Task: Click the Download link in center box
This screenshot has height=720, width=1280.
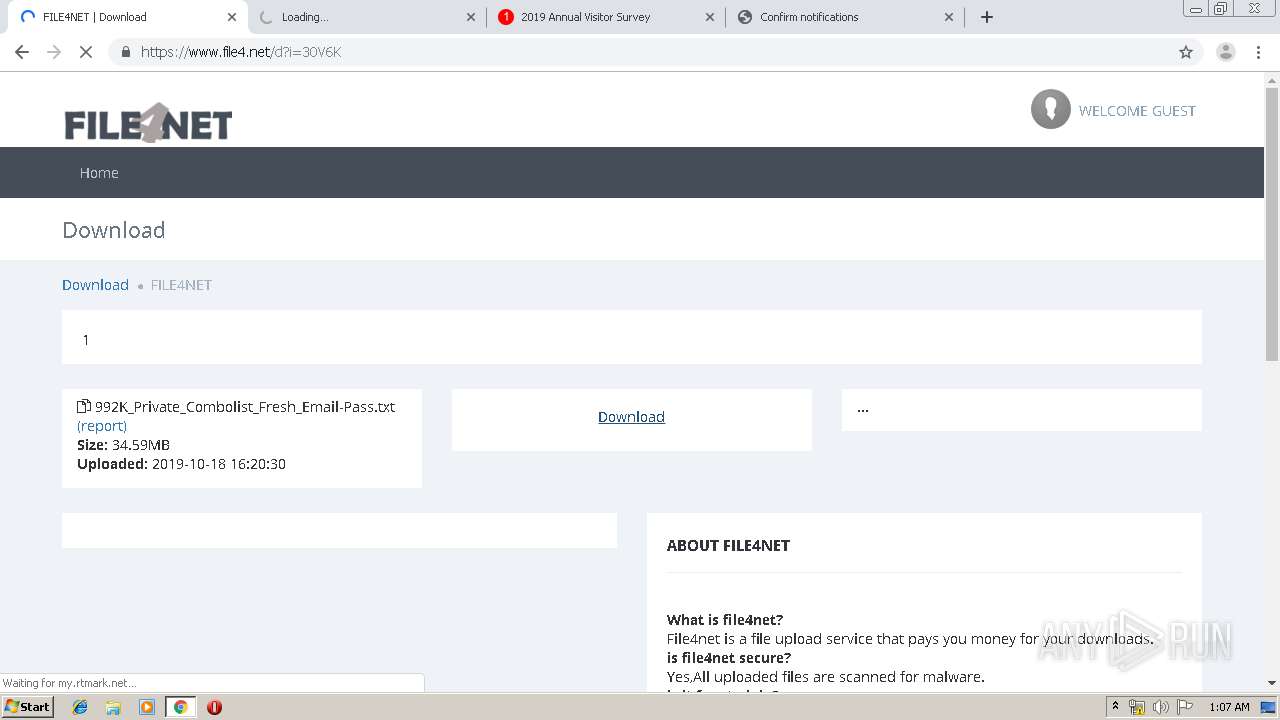Action: click(x=631, y=417)
